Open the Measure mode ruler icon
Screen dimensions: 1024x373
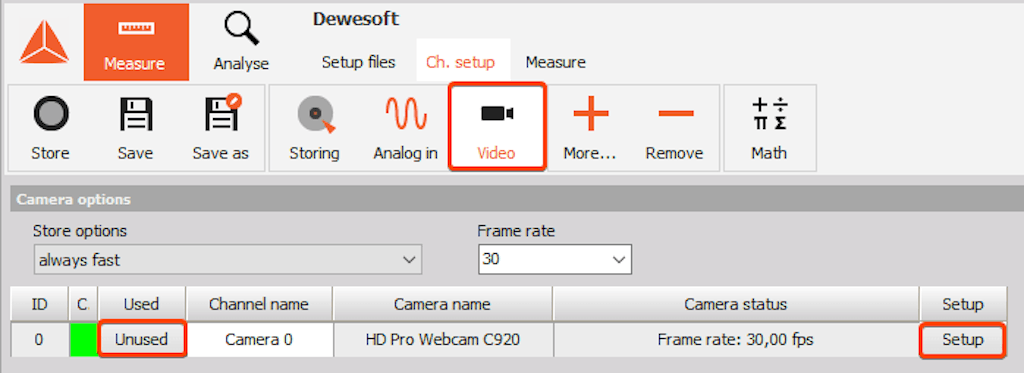135,29
